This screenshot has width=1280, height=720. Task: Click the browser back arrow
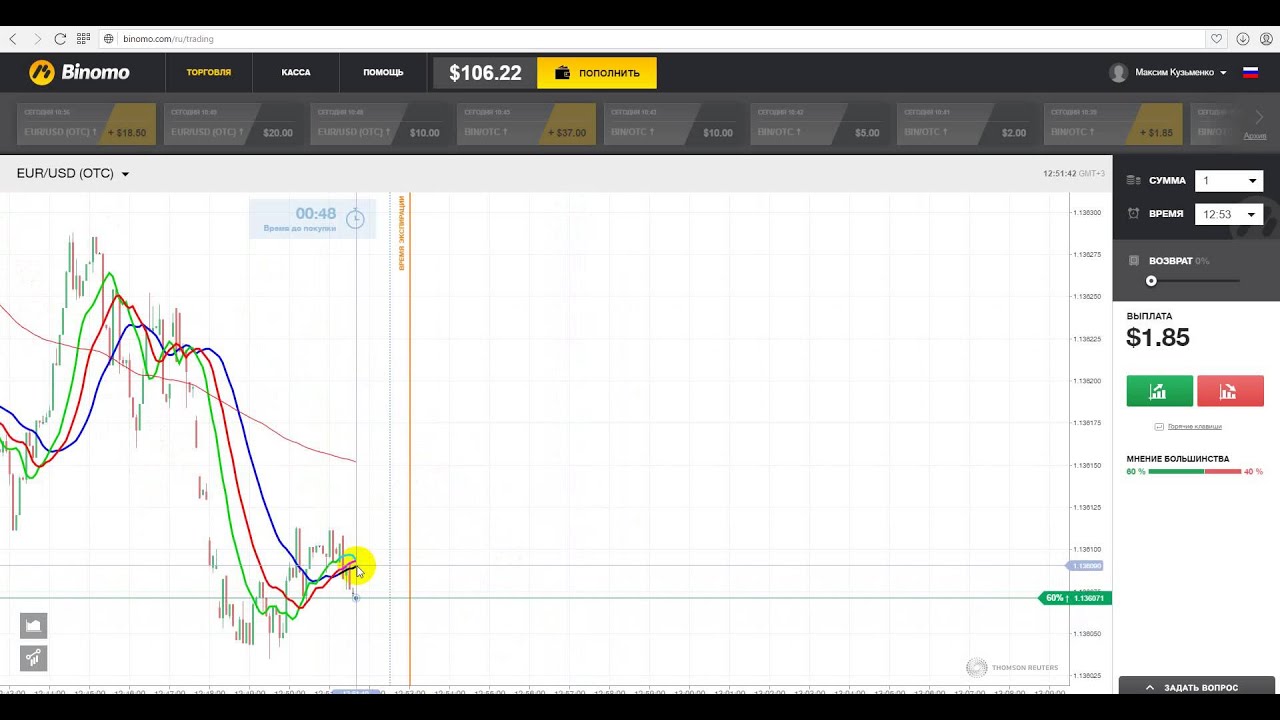(x=14, y=39)
